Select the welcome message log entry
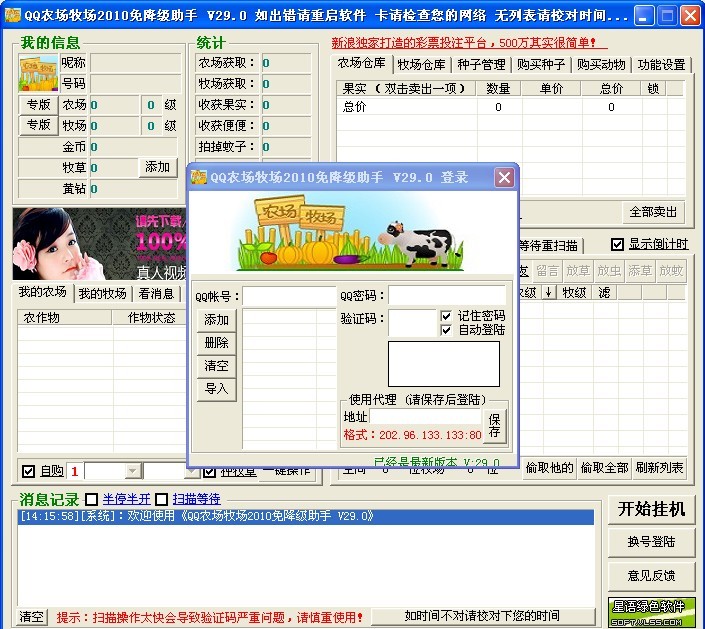 [x=306, y=516]
